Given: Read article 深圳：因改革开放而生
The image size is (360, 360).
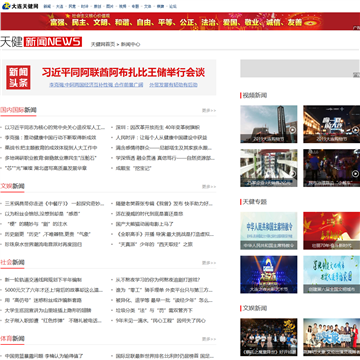Looking at the screenshot, I should tap(158, 127).
